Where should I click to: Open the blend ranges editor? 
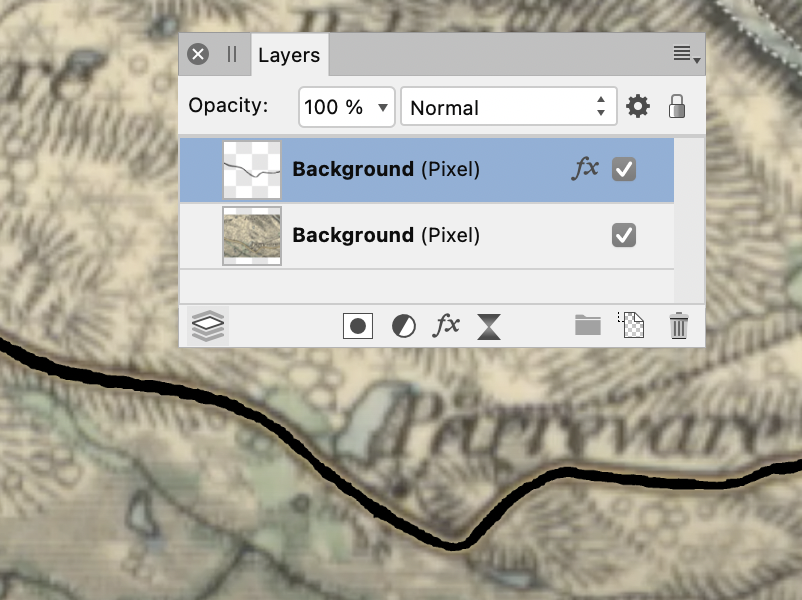[x=488, y=325]
